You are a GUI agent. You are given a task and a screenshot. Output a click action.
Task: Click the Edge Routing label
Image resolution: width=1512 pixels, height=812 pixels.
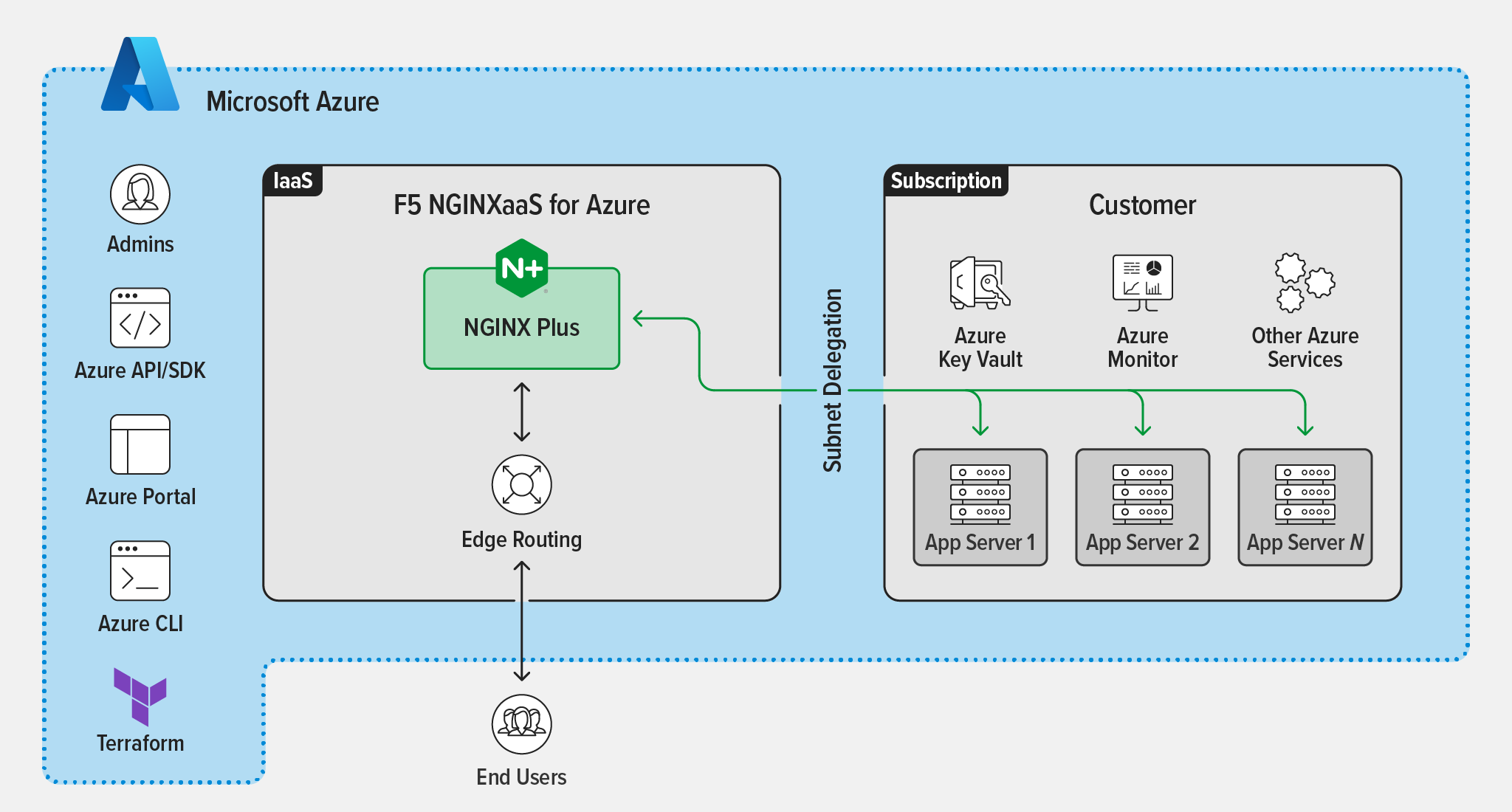click(x=522, y=540)
